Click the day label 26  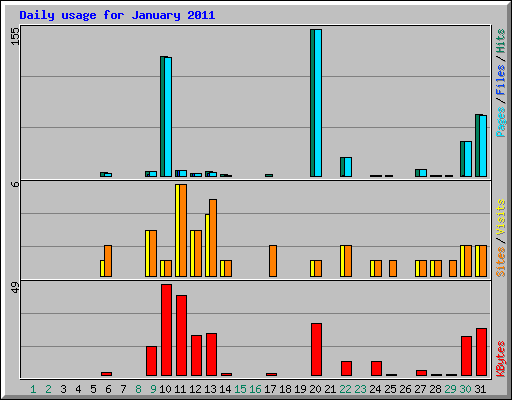click(405, 389)
